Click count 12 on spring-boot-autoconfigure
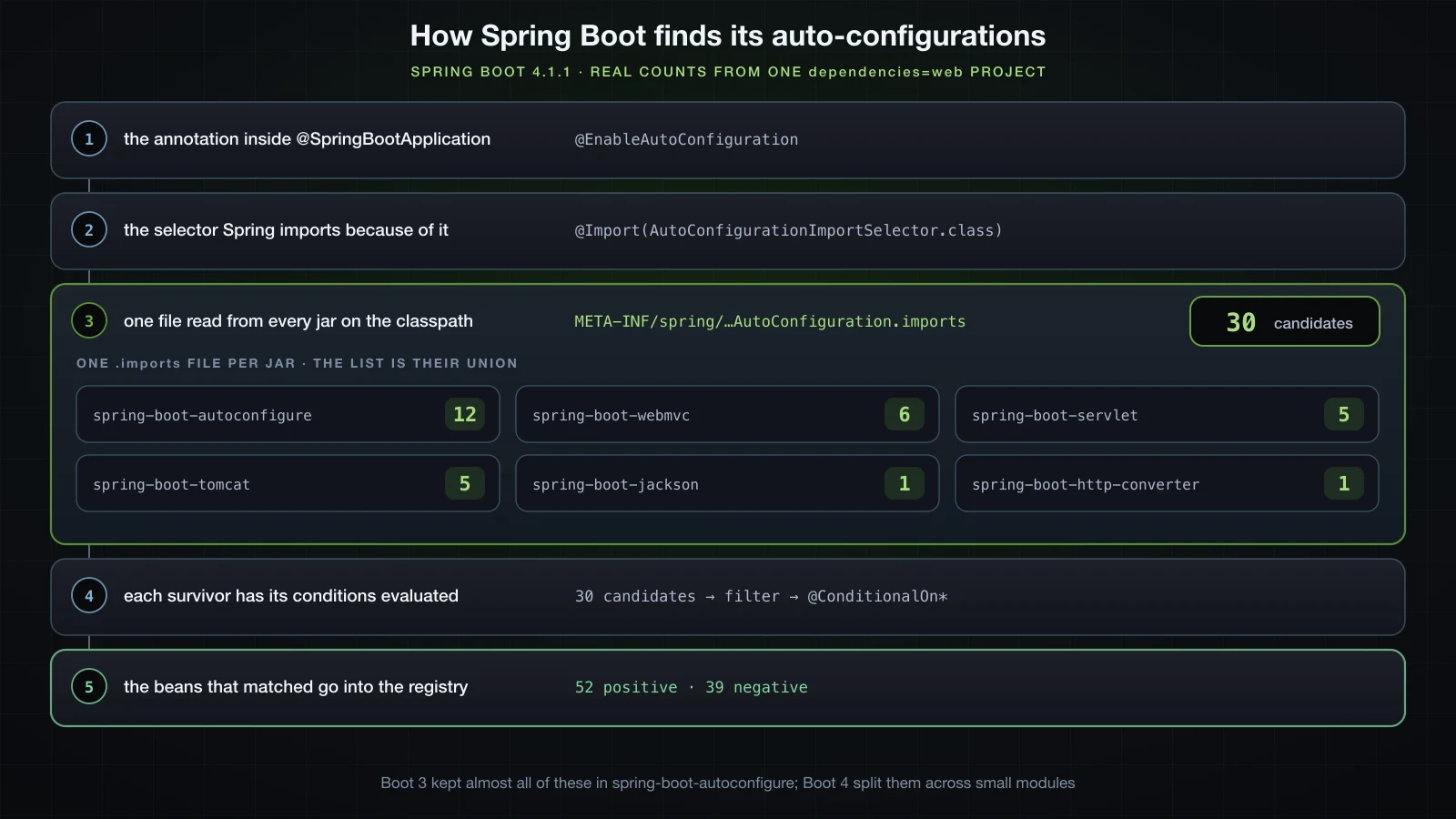 465,415
